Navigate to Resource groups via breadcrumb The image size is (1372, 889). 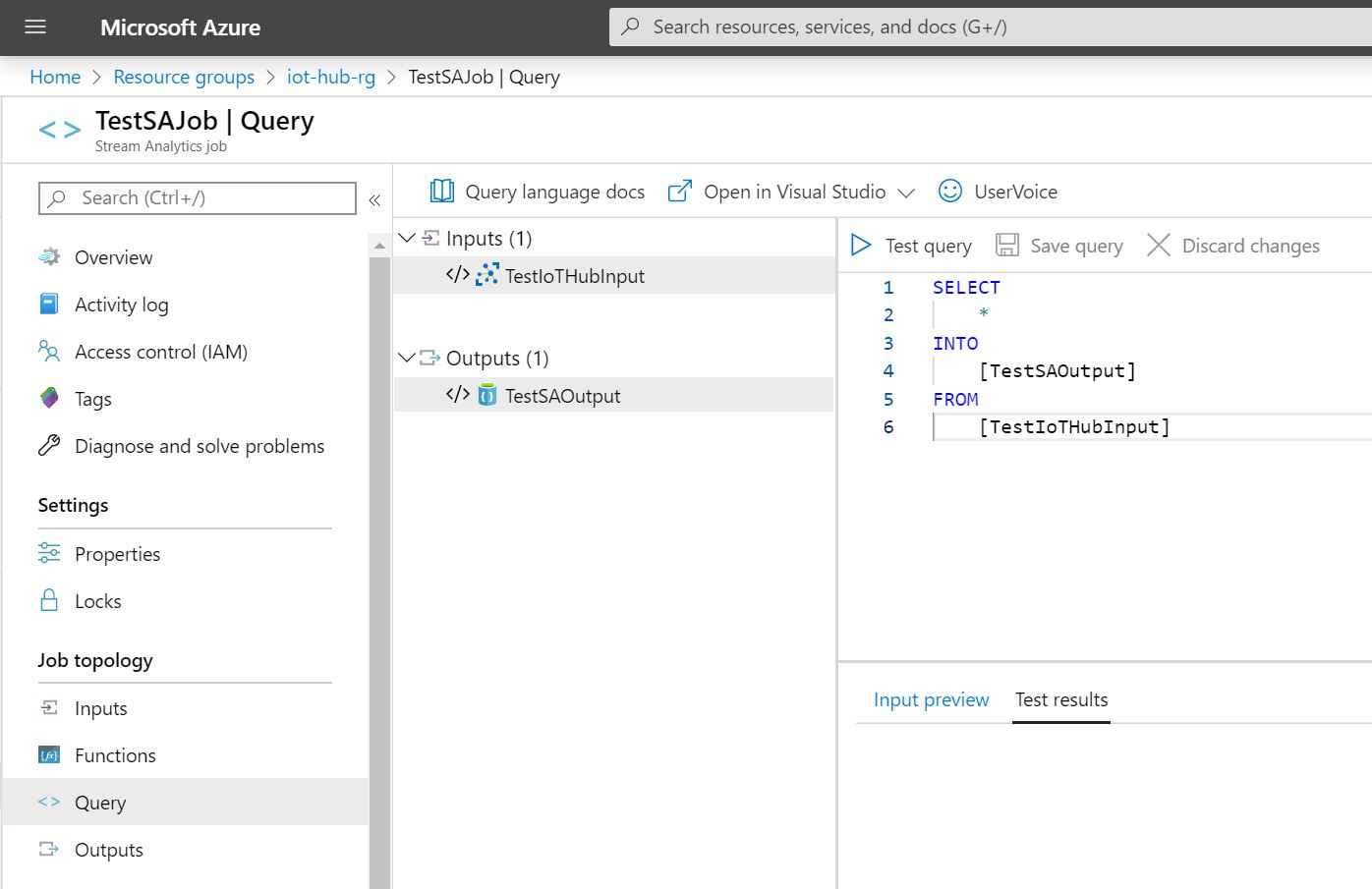184,77
